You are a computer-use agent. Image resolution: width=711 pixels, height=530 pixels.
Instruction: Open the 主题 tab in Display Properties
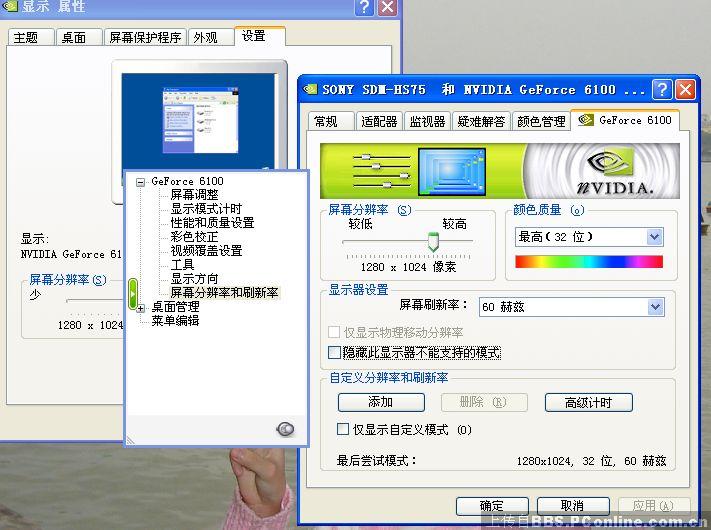(31, 37)
